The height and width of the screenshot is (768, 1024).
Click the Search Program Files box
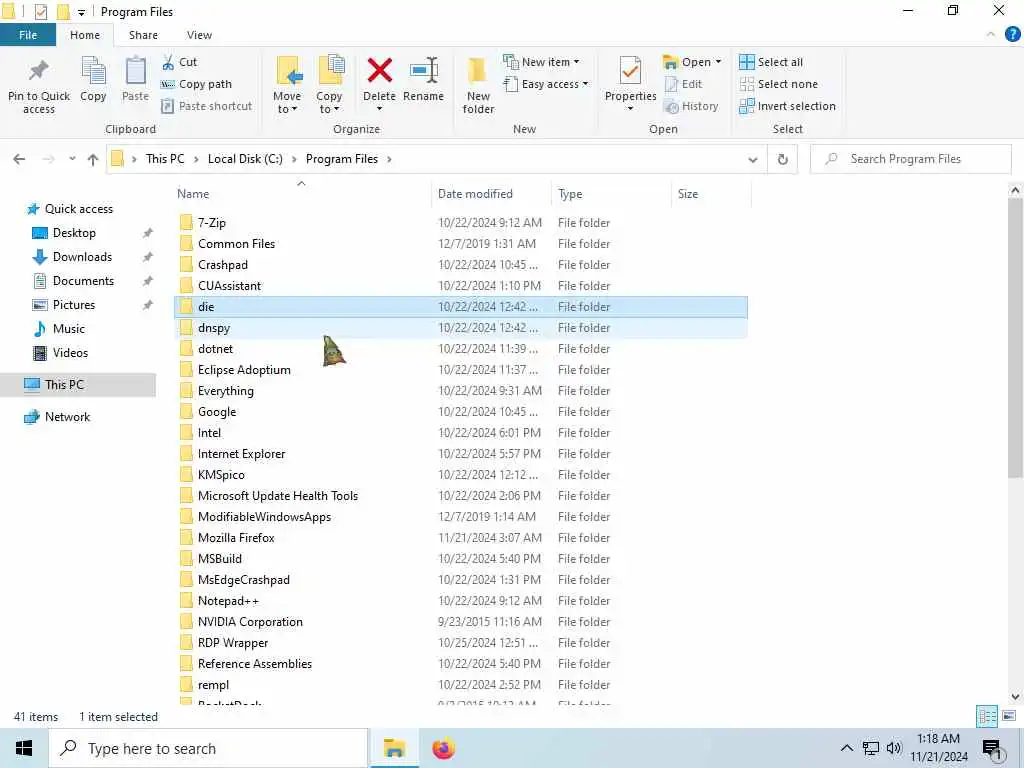pyautogui.click(x=910, y=159)
